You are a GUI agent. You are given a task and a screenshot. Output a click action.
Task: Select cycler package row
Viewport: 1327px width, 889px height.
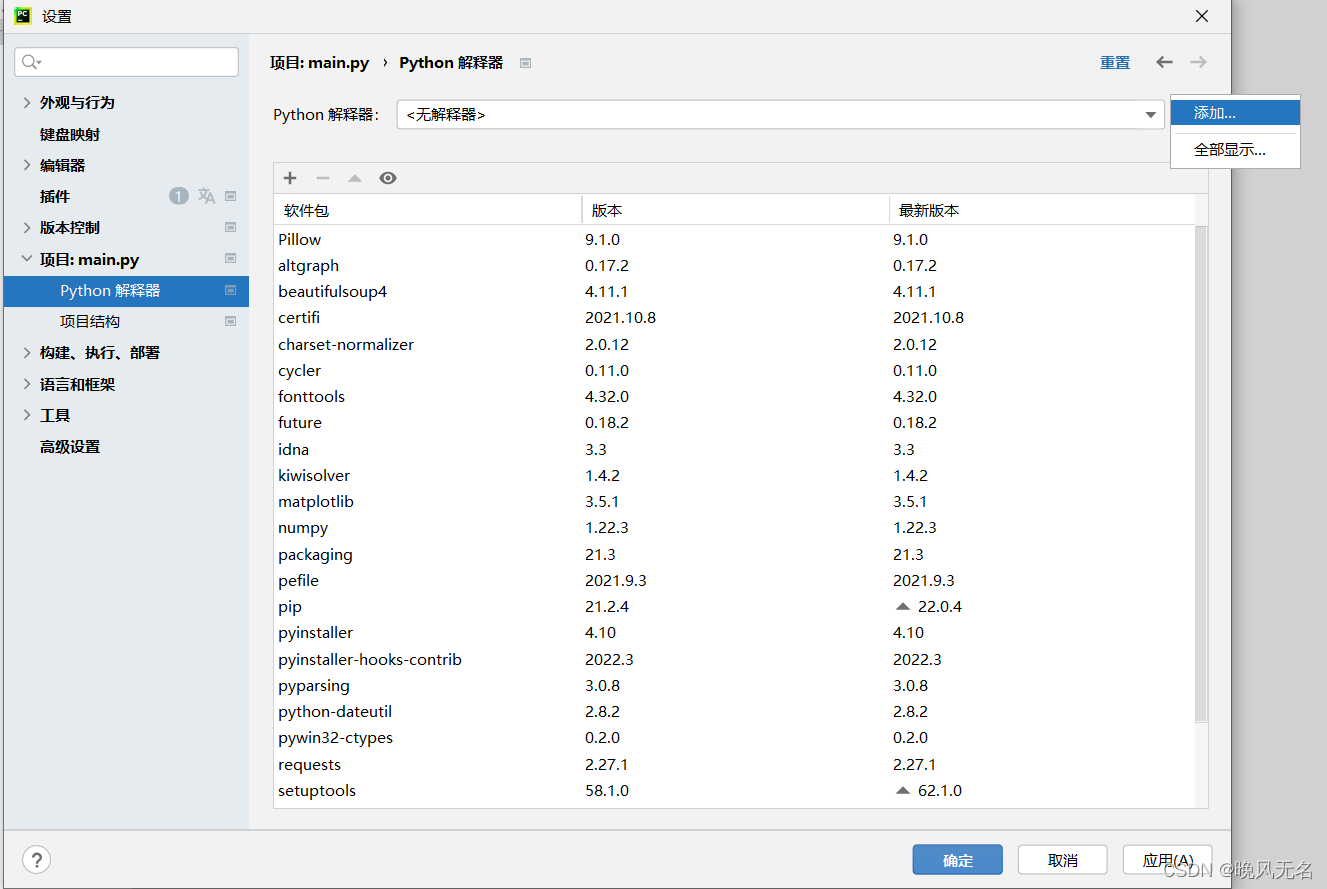(x=735, y=370)
